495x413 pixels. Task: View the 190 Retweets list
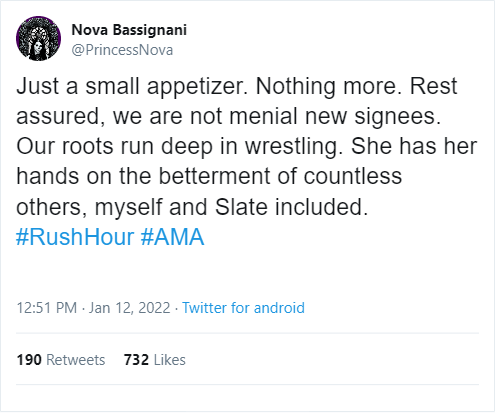point(61,360)
